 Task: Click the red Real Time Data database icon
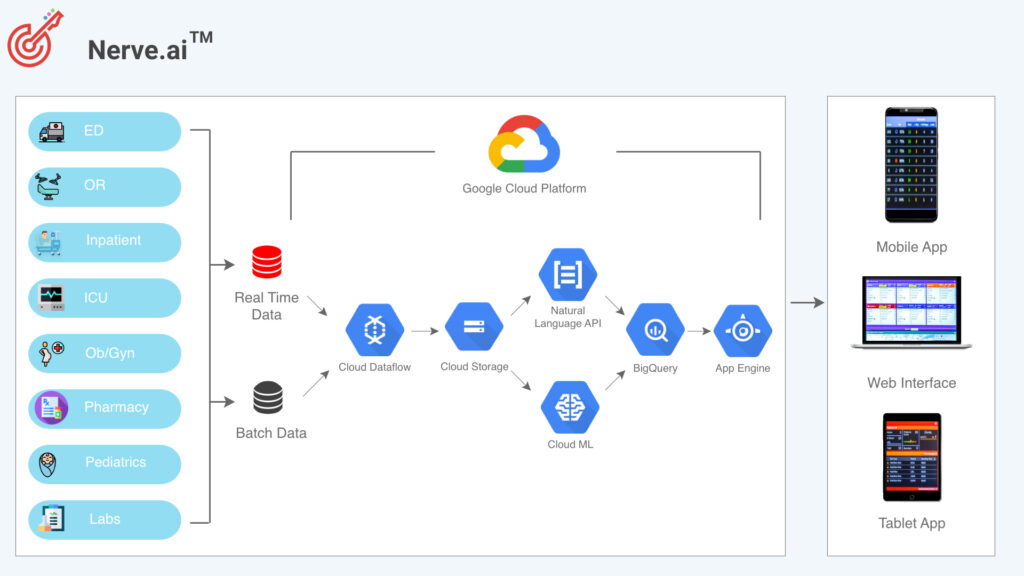[x=267, y=262]
